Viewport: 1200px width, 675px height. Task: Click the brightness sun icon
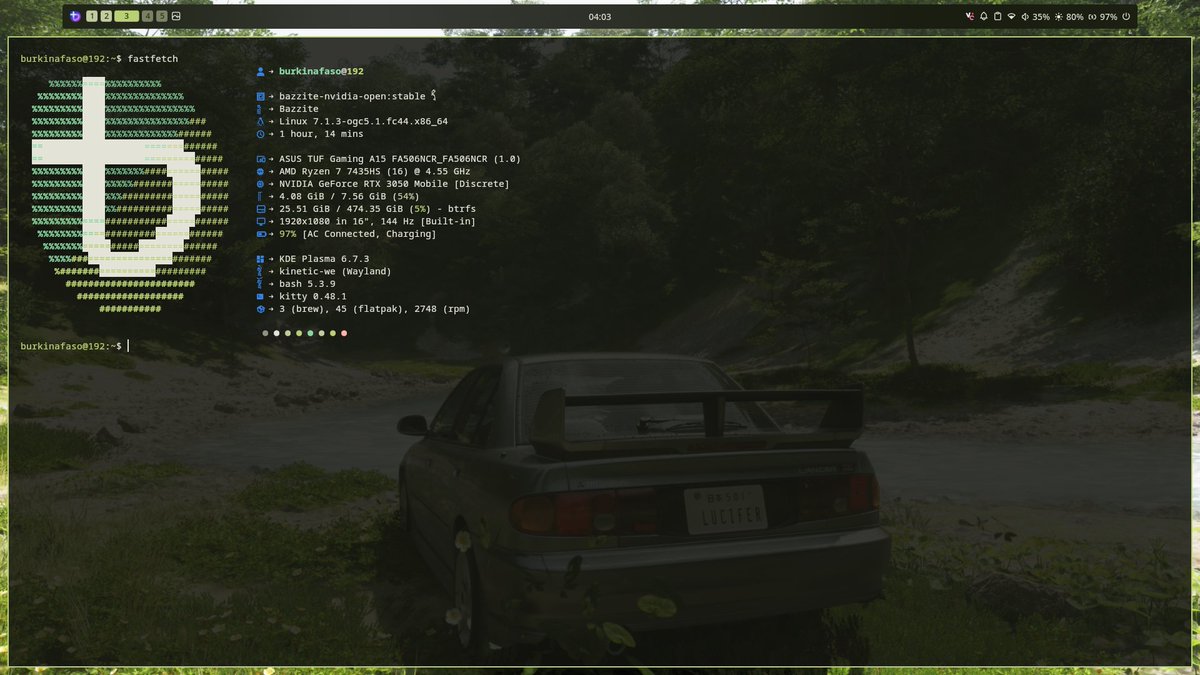[x=1059, y=16]
